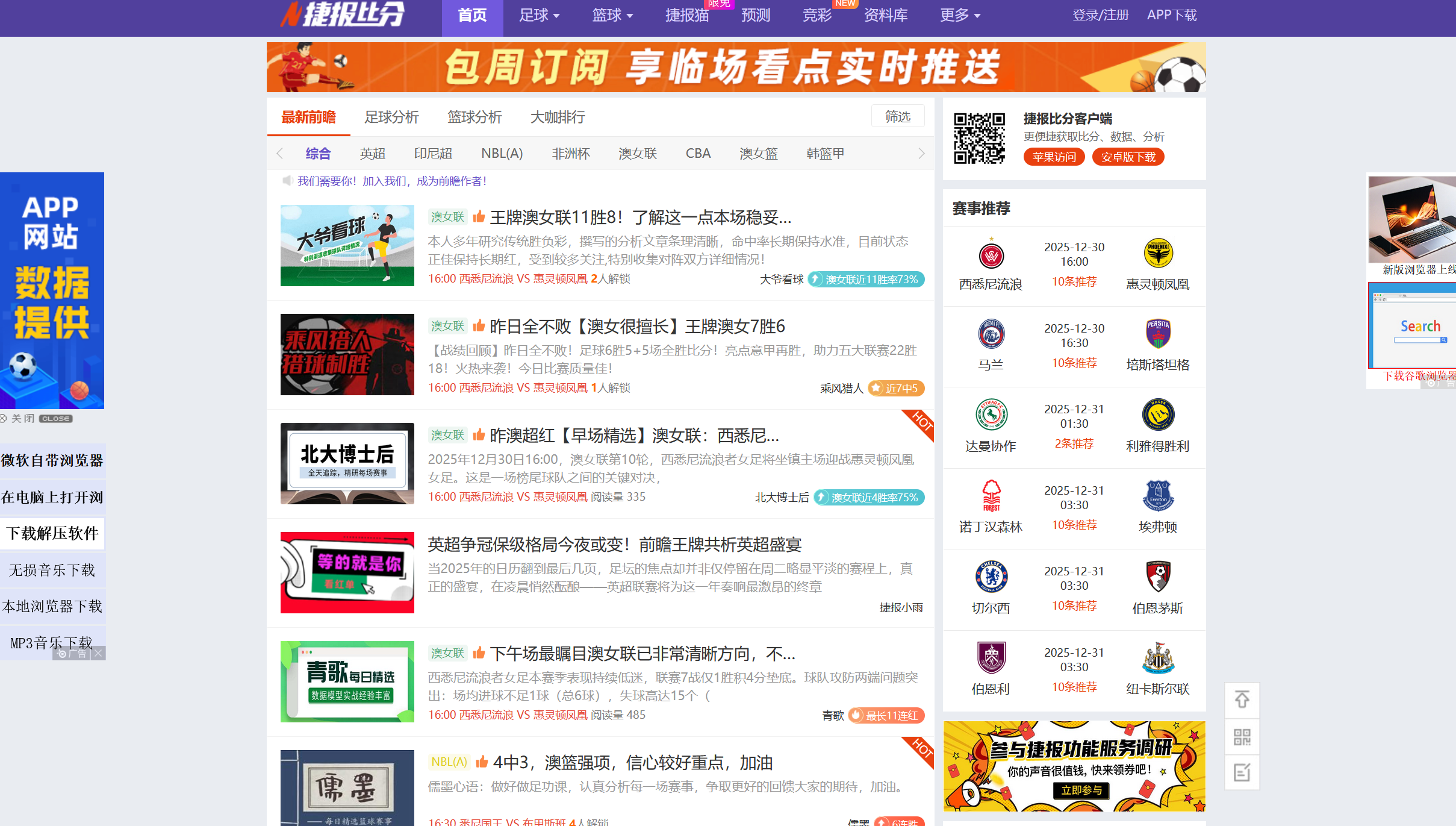Click the 最长11连红 badge on 青歌 article
Viewport: 1456px width, 826px height.
(x=885, y=716)
